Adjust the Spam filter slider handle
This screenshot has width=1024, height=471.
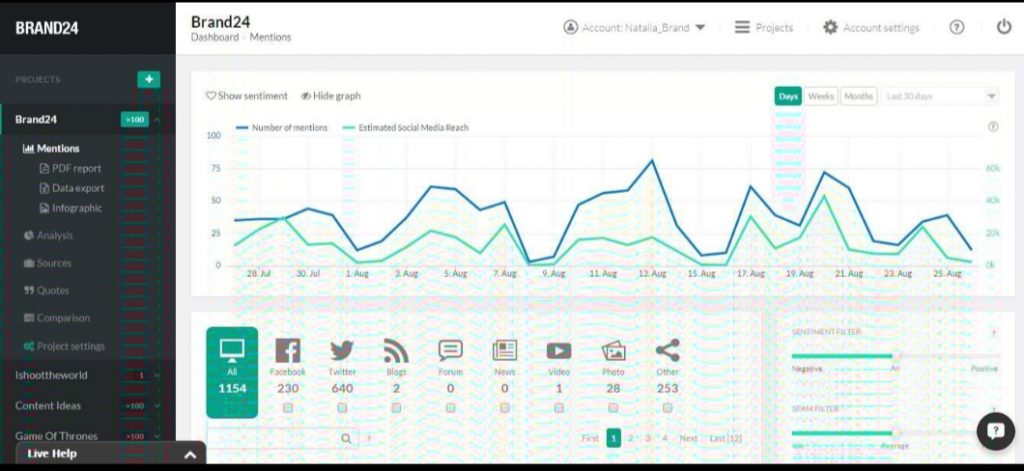pyautogui.click(x=896, y=432)
